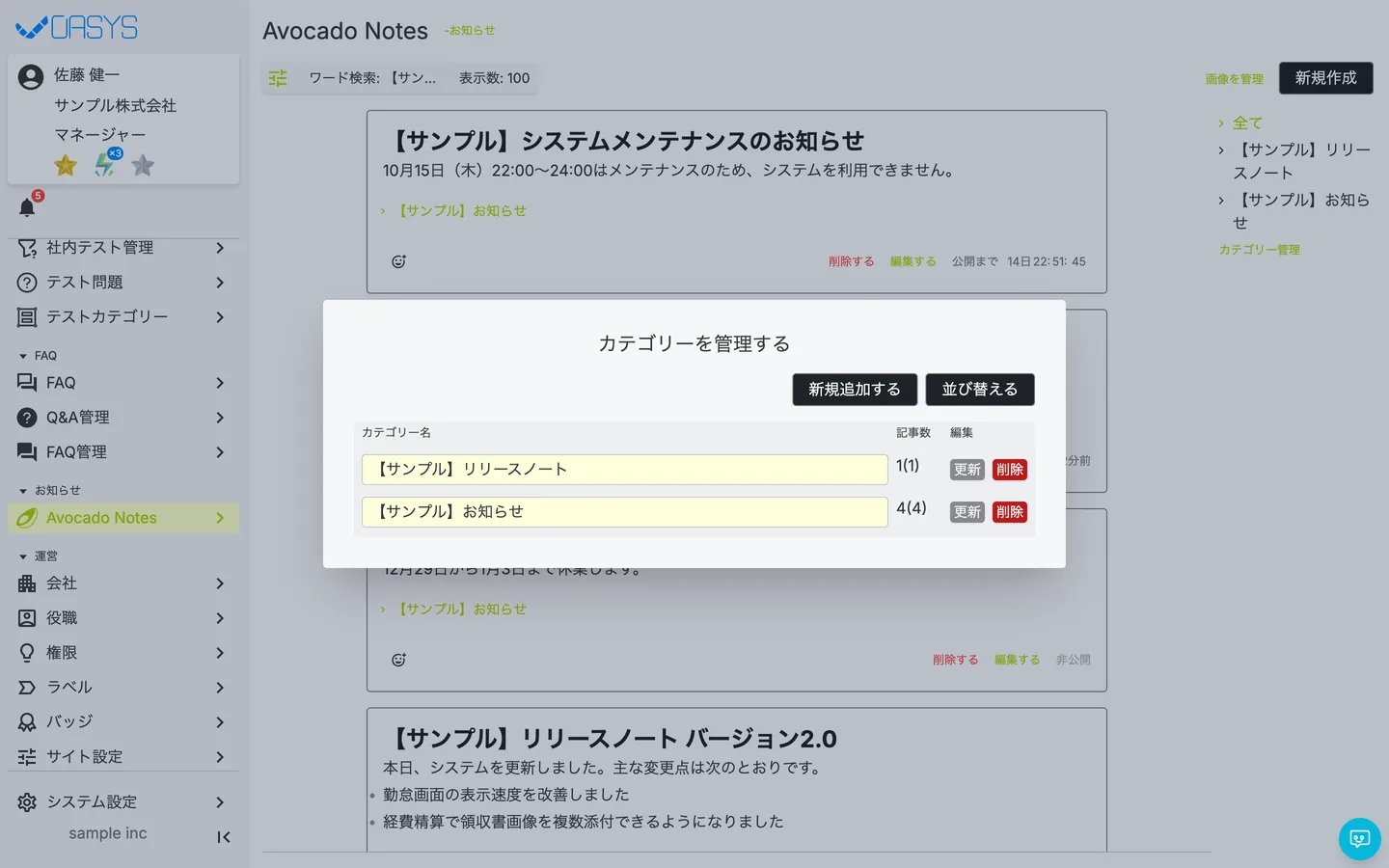The image size is (1389, 868).
Task: Expand the サイト設定 chevron
Action: (x=220, y=757)
